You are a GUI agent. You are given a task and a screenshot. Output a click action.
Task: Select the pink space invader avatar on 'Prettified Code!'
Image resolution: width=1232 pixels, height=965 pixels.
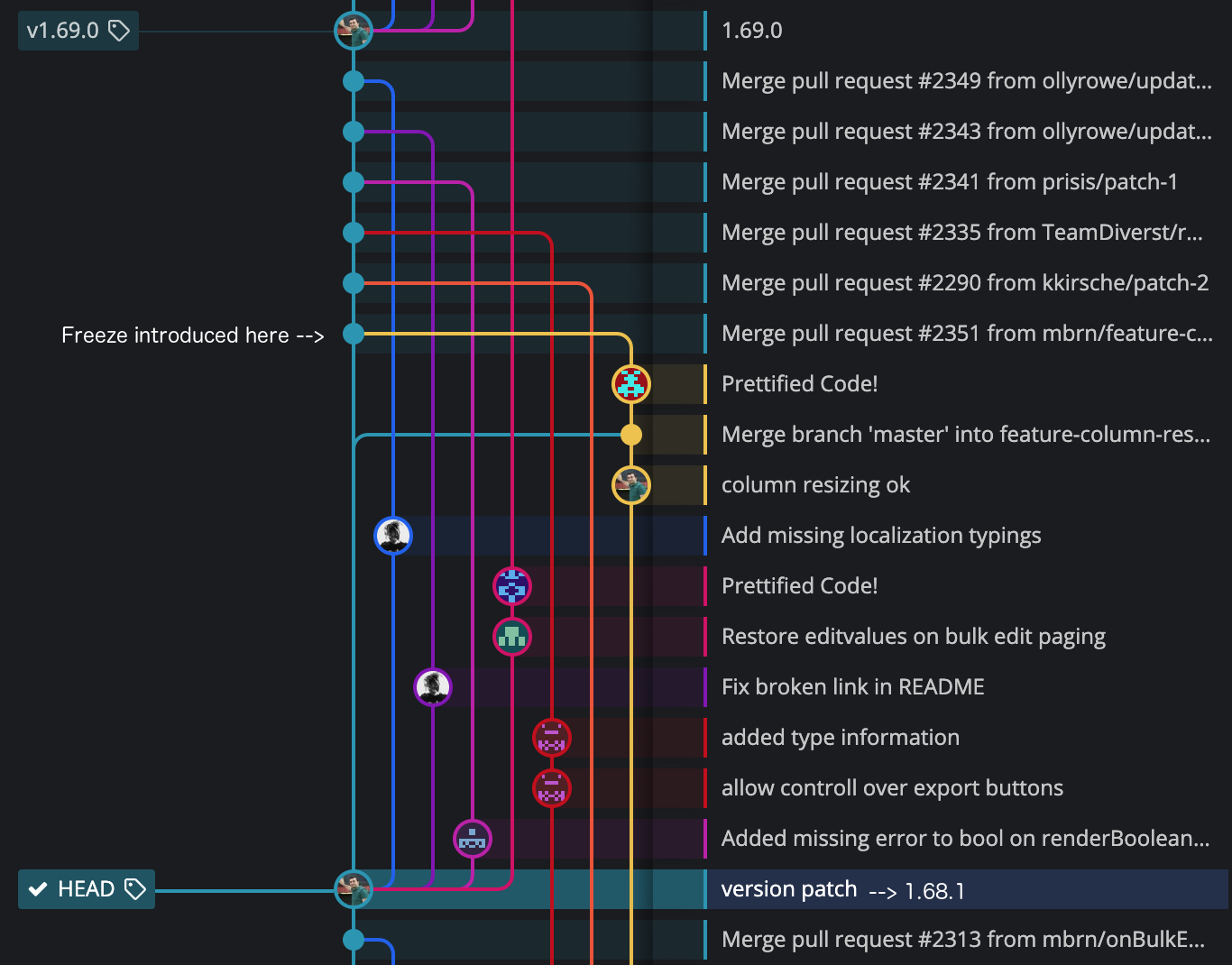coord(512,585)
